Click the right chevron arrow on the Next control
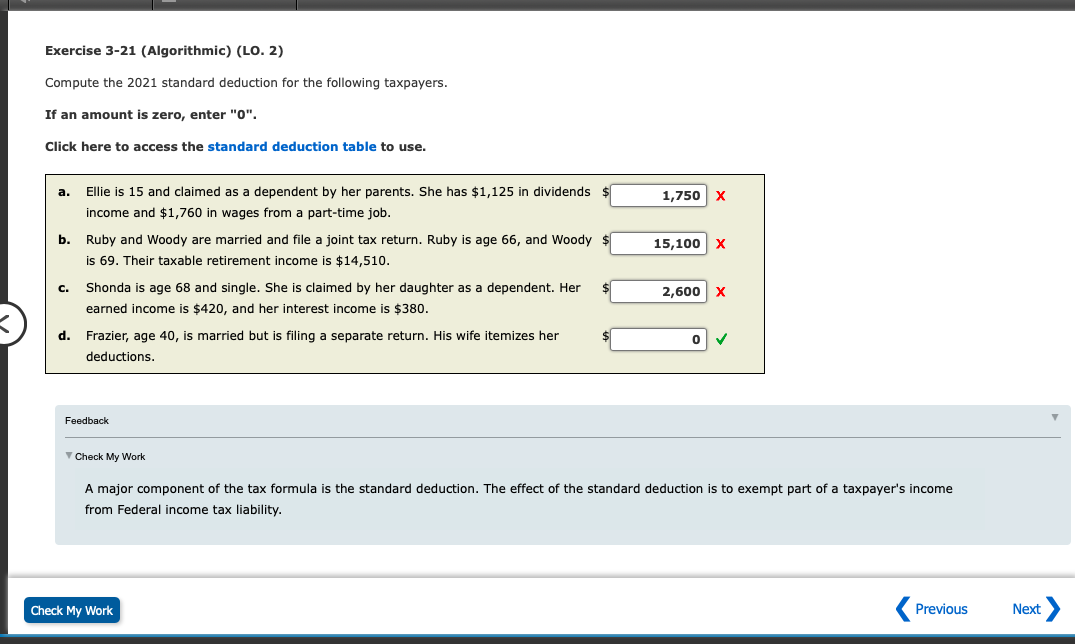The image size is (1075, 644). point(1053,608)
